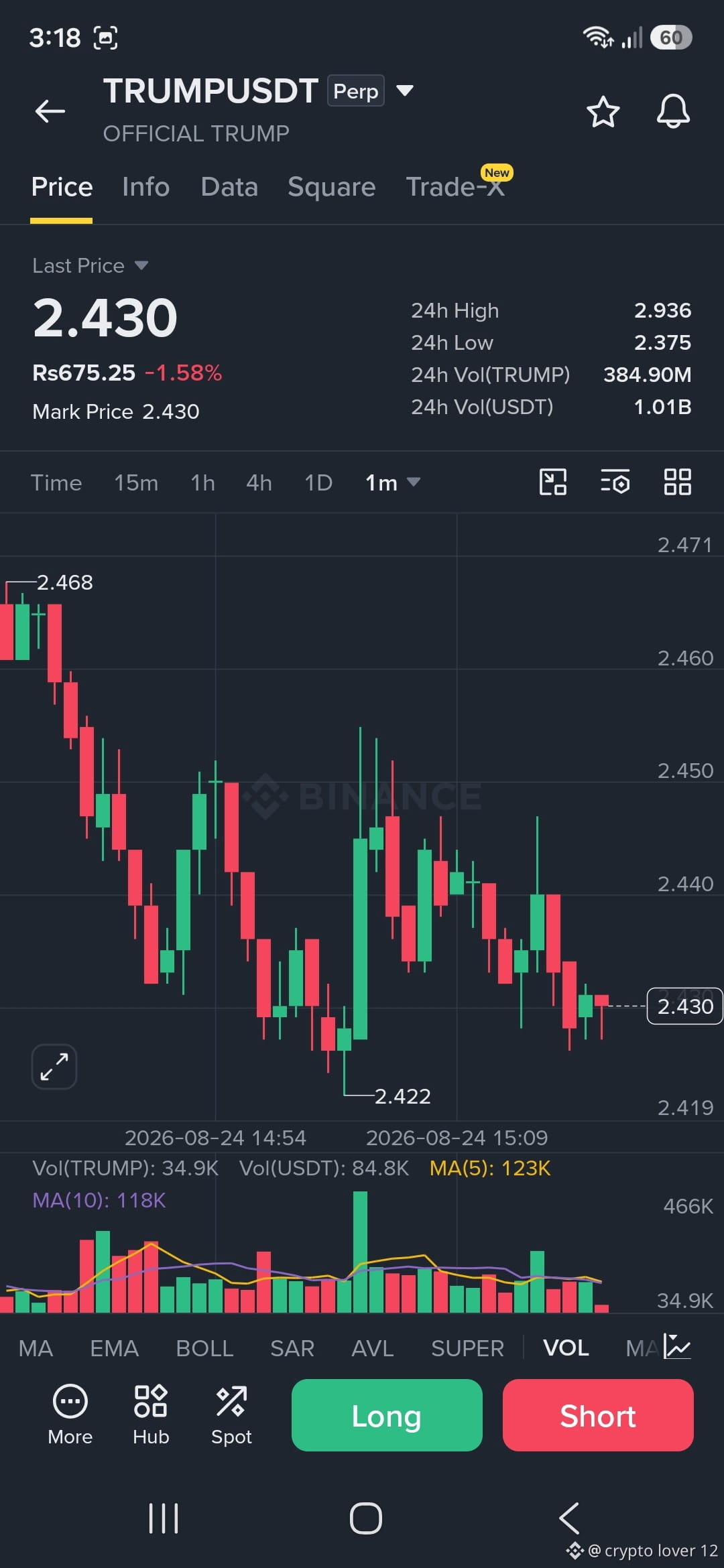The height and width of the screenshot is (1568, 724).
Task: Open price alerts via the bell icon
Action: click(673, 111)
